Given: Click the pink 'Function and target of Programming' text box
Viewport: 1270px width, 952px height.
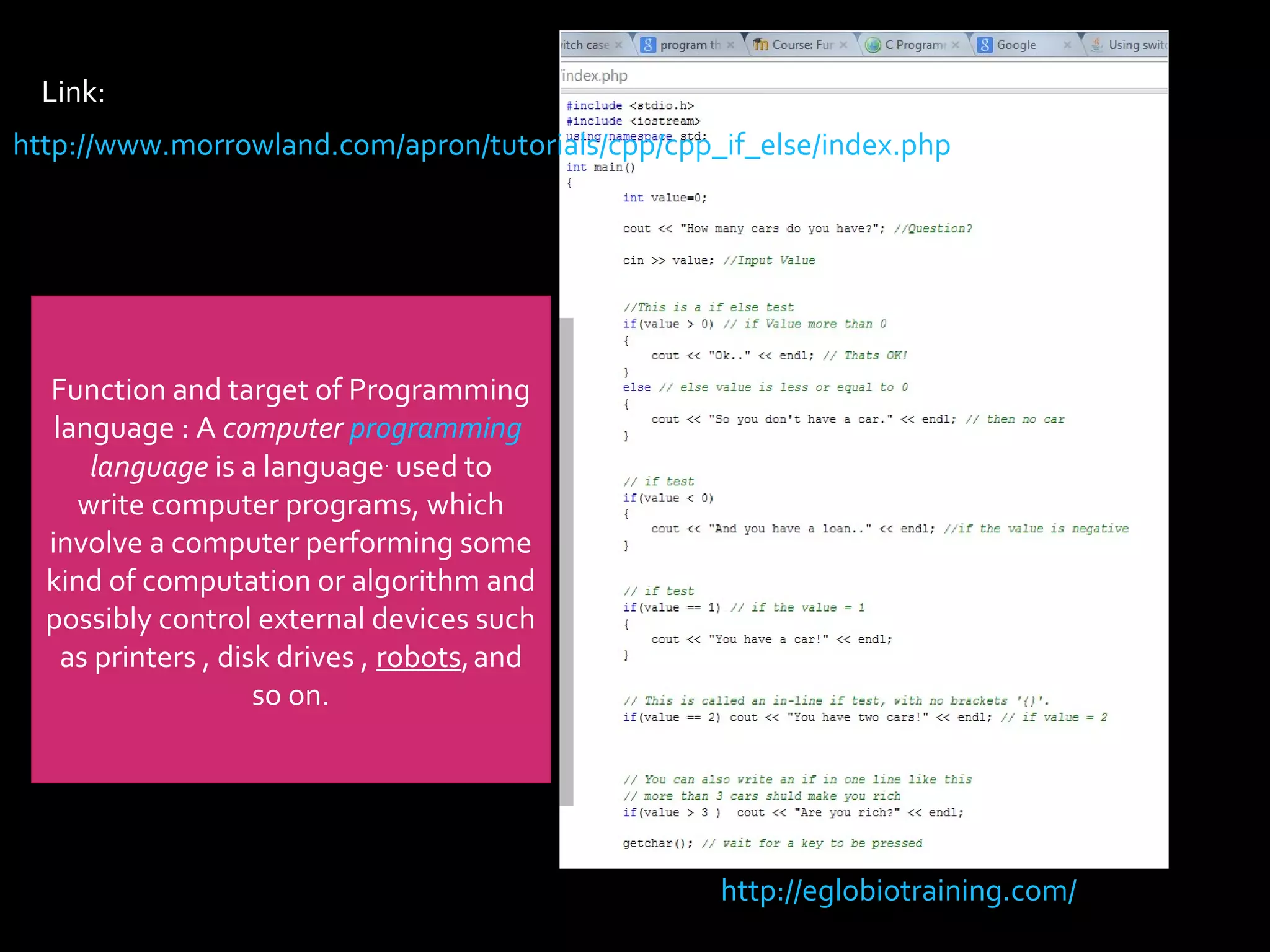Looking at the screenshot, I should (291, 540).
